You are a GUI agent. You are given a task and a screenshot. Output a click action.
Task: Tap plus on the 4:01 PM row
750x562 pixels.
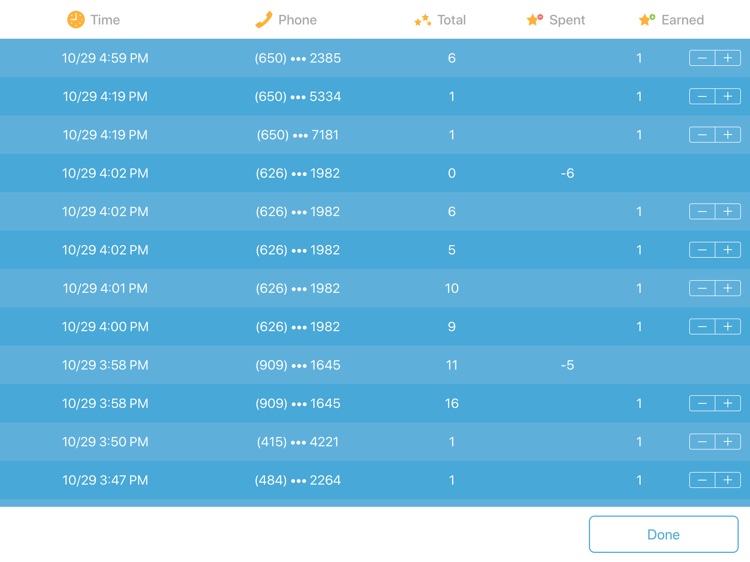pyautogui.click(x=728, y=288)
